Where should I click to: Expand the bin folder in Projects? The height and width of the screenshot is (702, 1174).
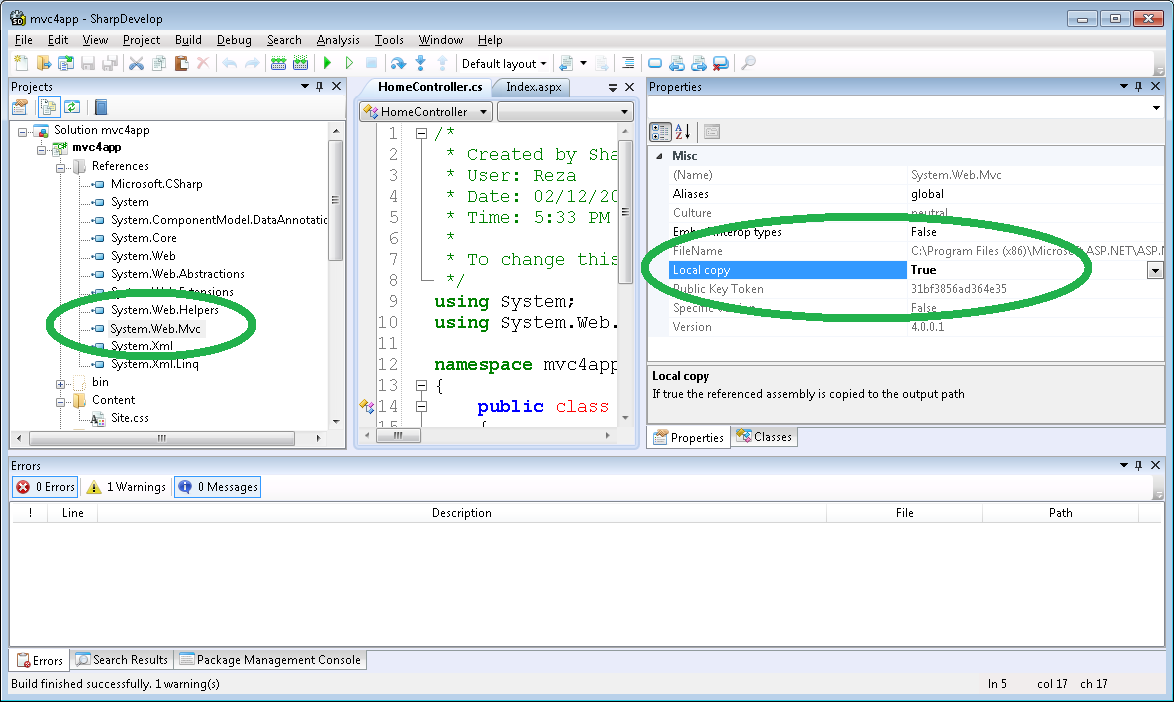point(62,382)
